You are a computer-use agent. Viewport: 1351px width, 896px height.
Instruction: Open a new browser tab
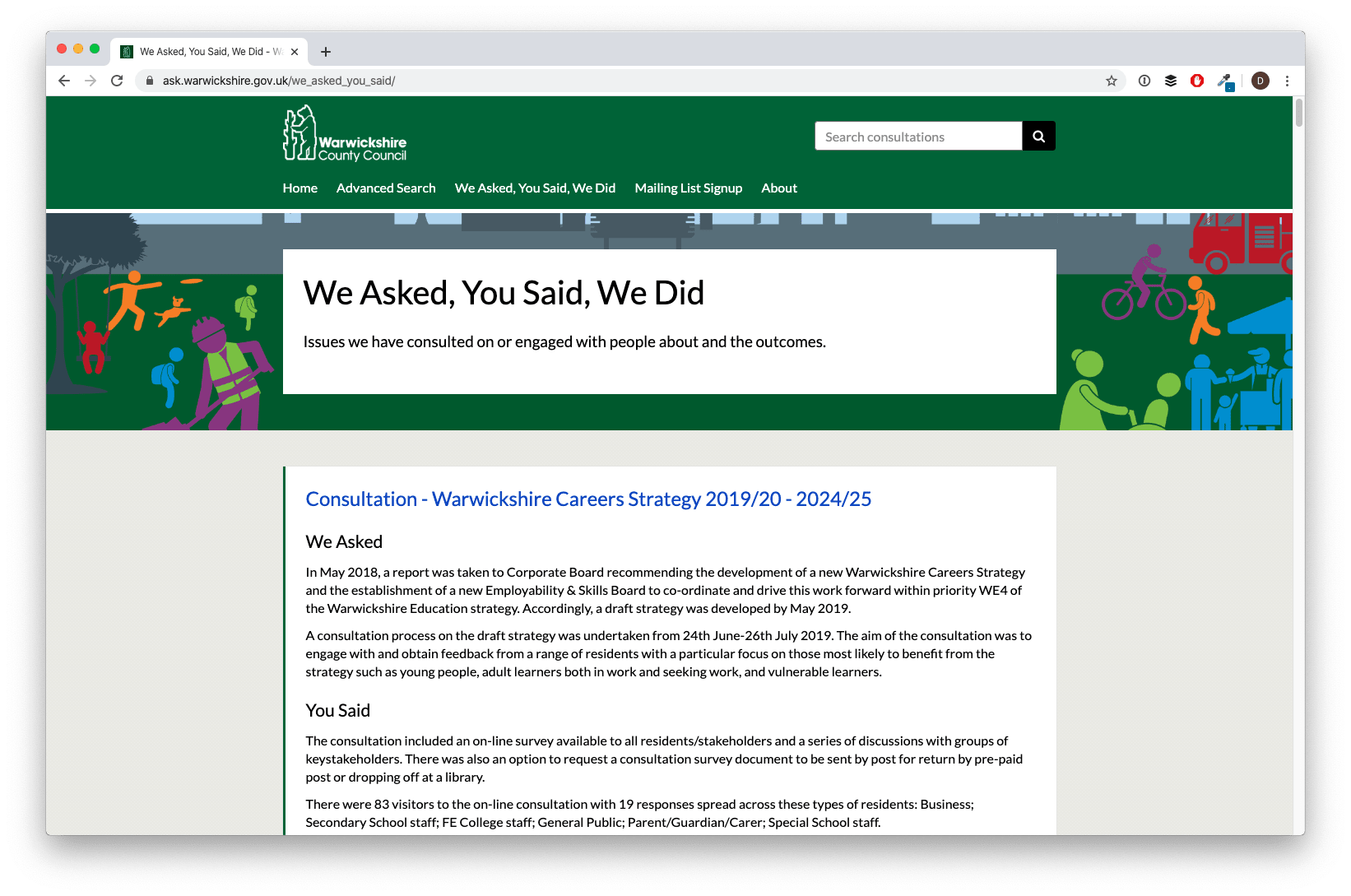326,52
